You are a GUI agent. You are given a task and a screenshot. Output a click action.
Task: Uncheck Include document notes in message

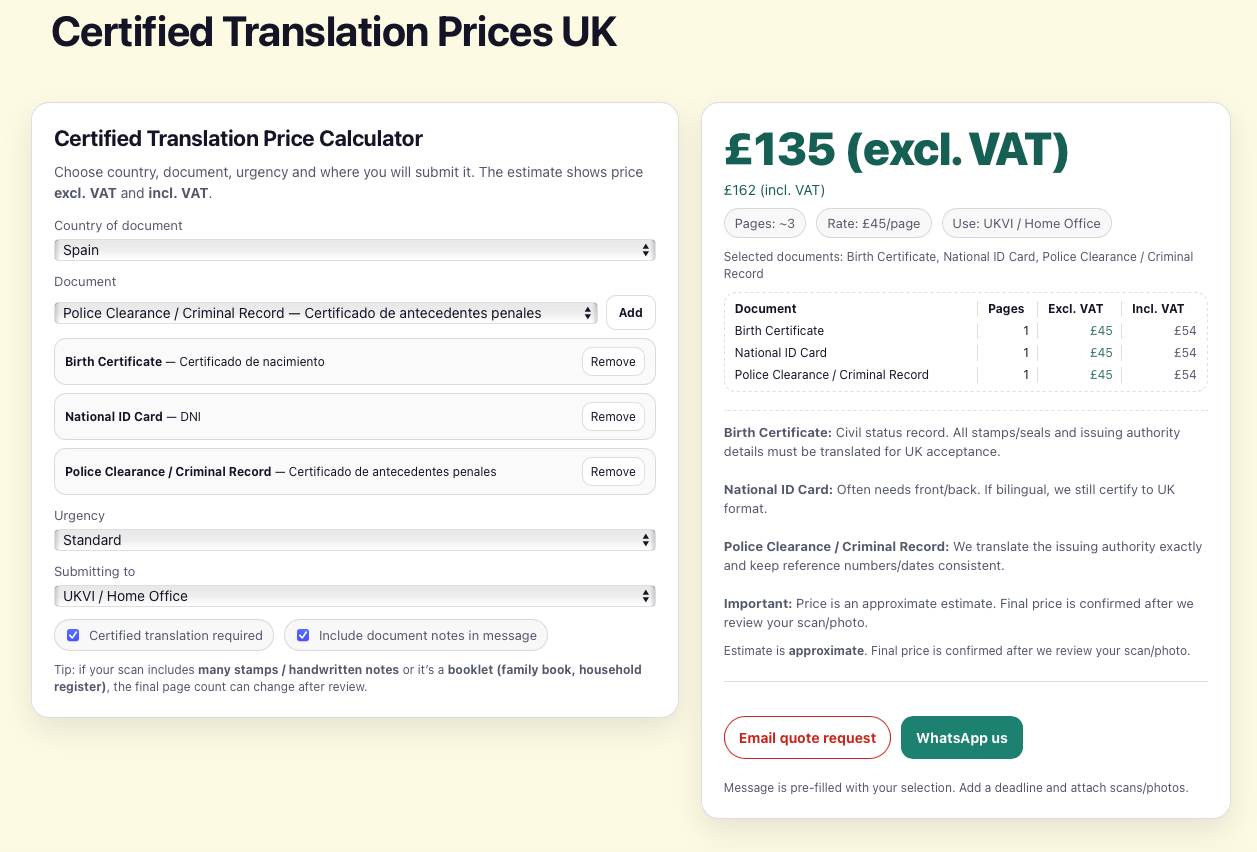(x=303, y=635)
